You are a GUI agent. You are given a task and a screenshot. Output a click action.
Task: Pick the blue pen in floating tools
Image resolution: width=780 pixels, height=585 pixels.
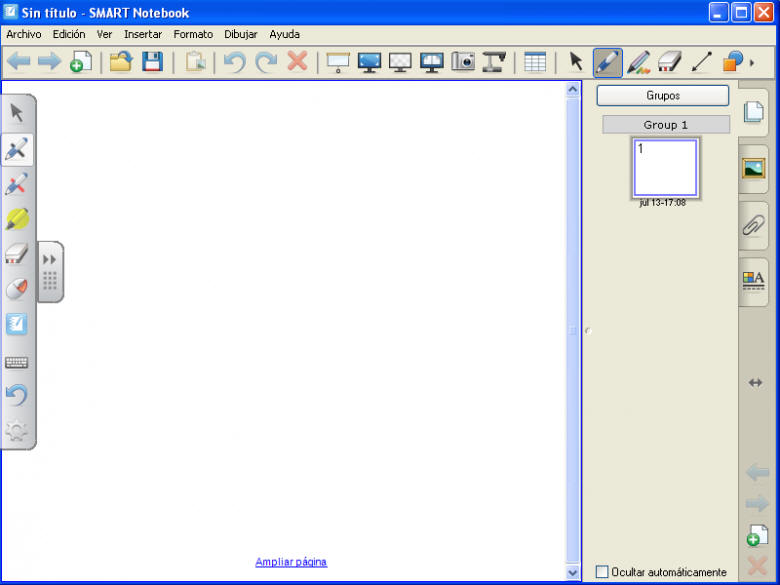coord(17,149)
